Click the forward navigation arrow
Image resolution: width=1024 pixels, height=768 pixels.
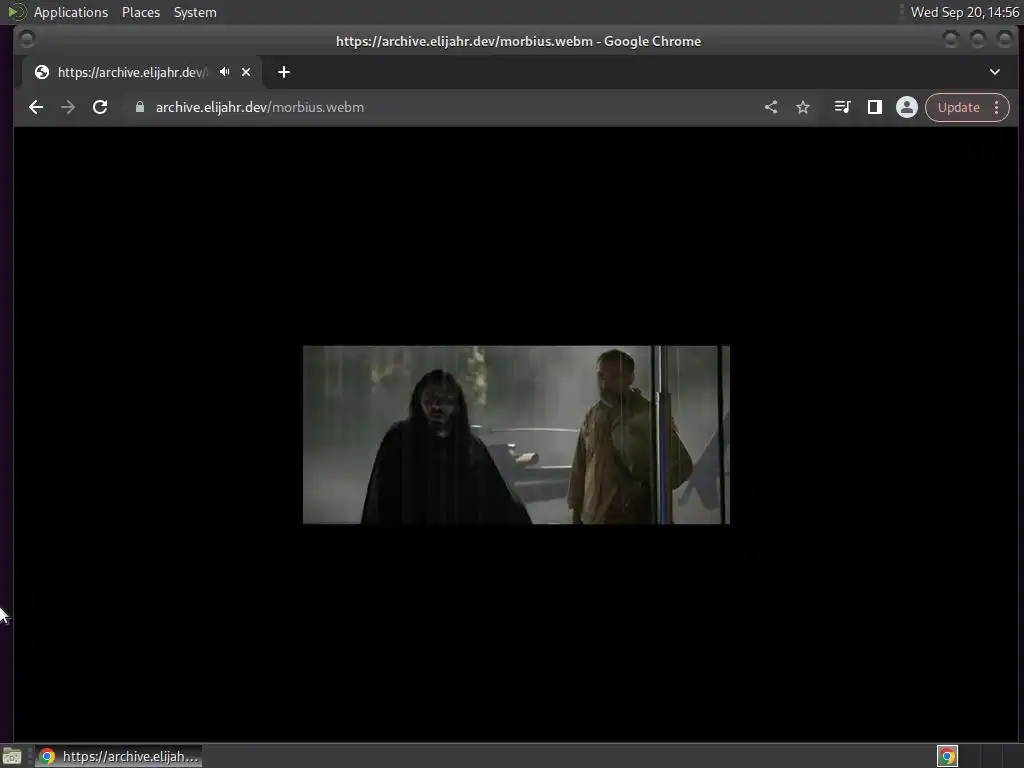coord(68,107)
